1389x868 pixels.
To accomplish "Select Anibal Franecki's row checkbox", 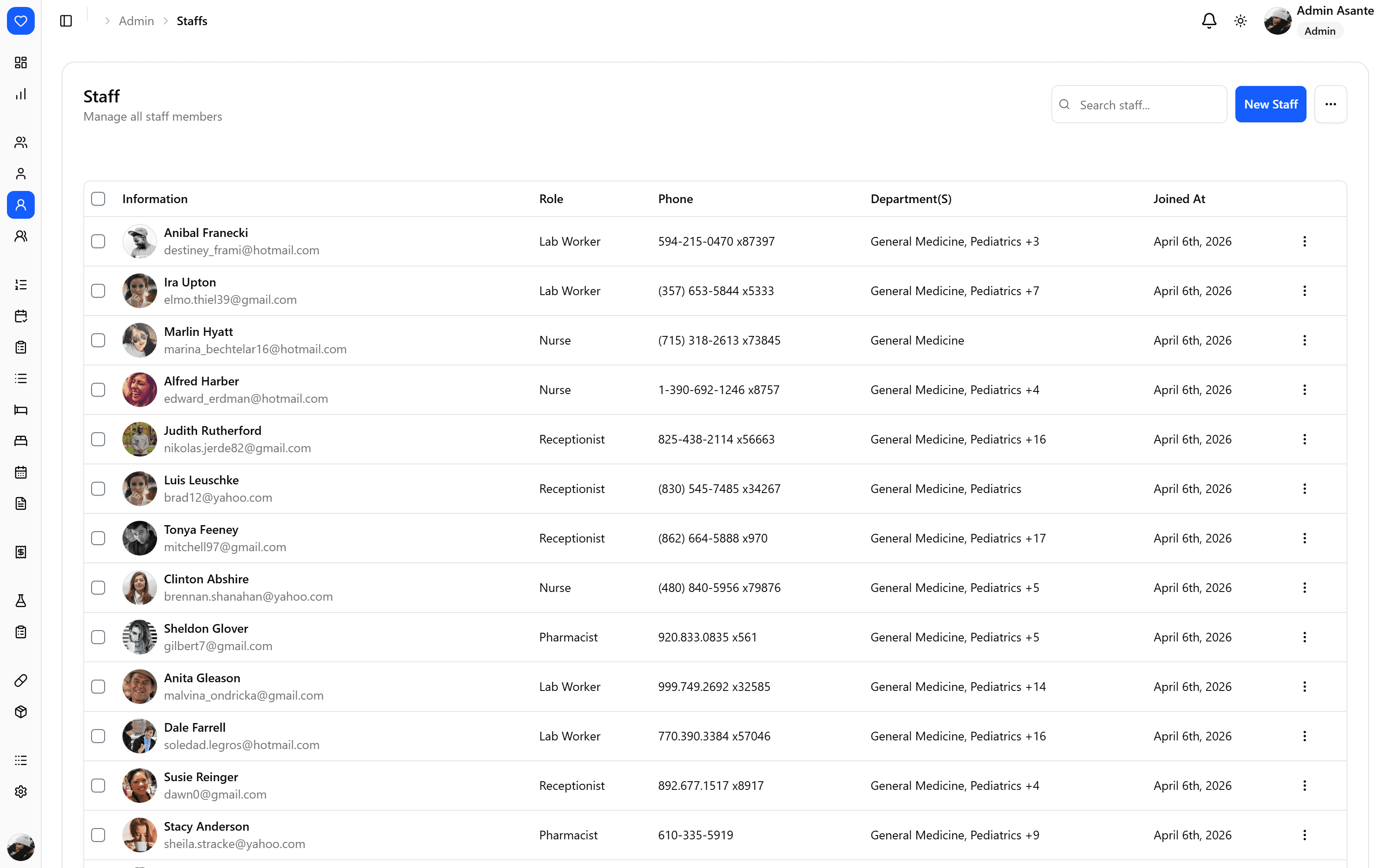I will [x=98, y=241].
